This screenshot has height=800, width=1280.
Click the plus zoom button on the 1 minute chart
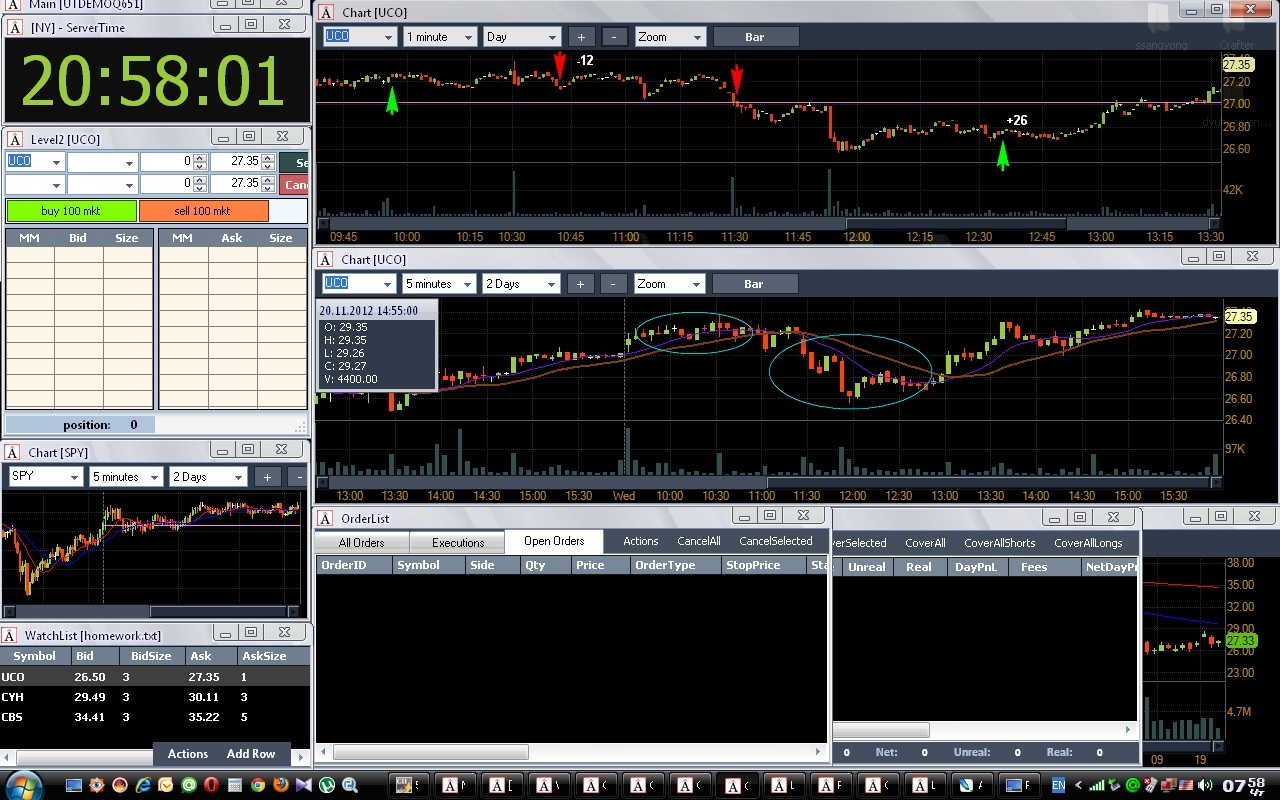[581, 37]
